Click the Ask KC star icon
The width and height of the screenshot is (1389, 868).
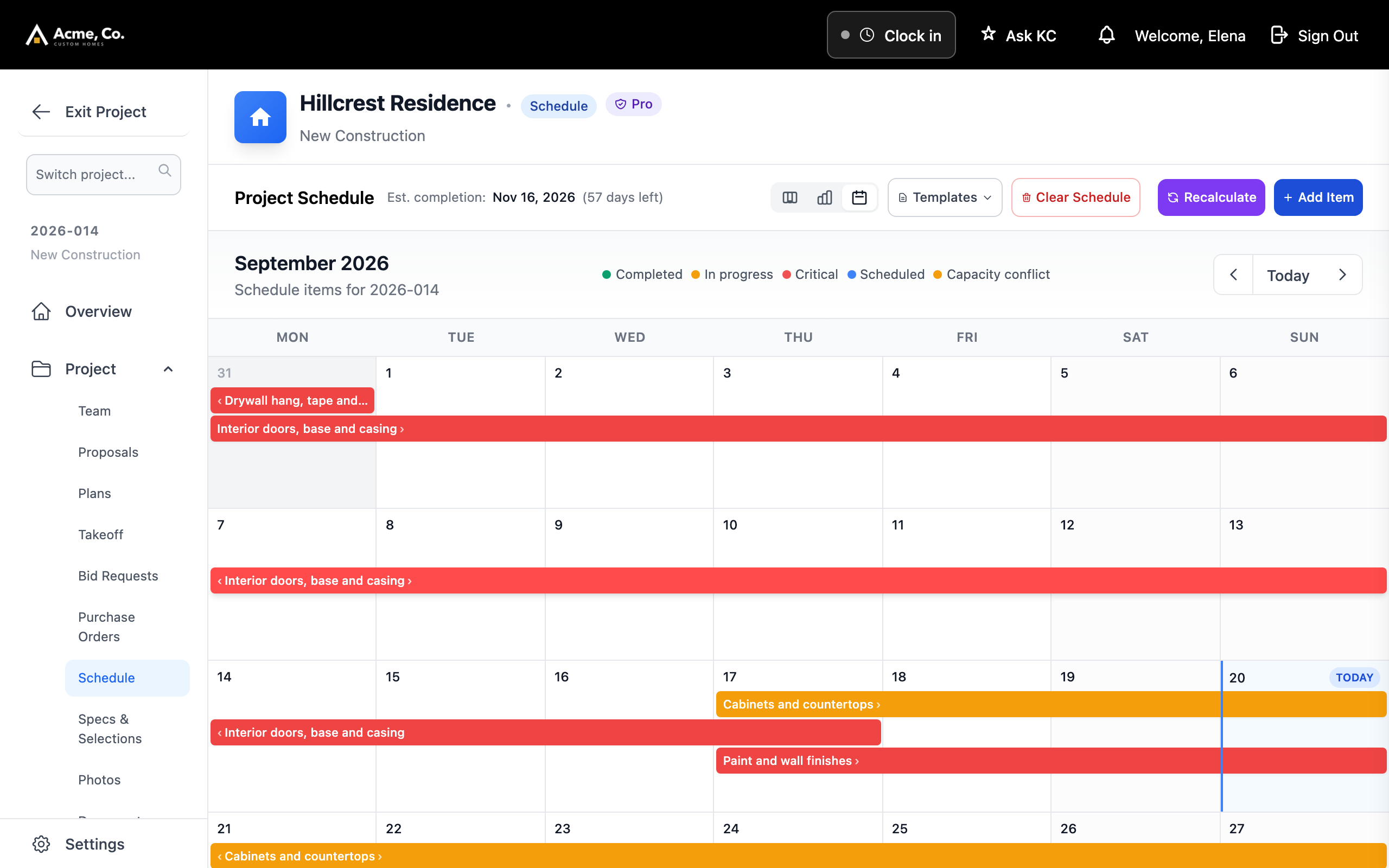988,34
